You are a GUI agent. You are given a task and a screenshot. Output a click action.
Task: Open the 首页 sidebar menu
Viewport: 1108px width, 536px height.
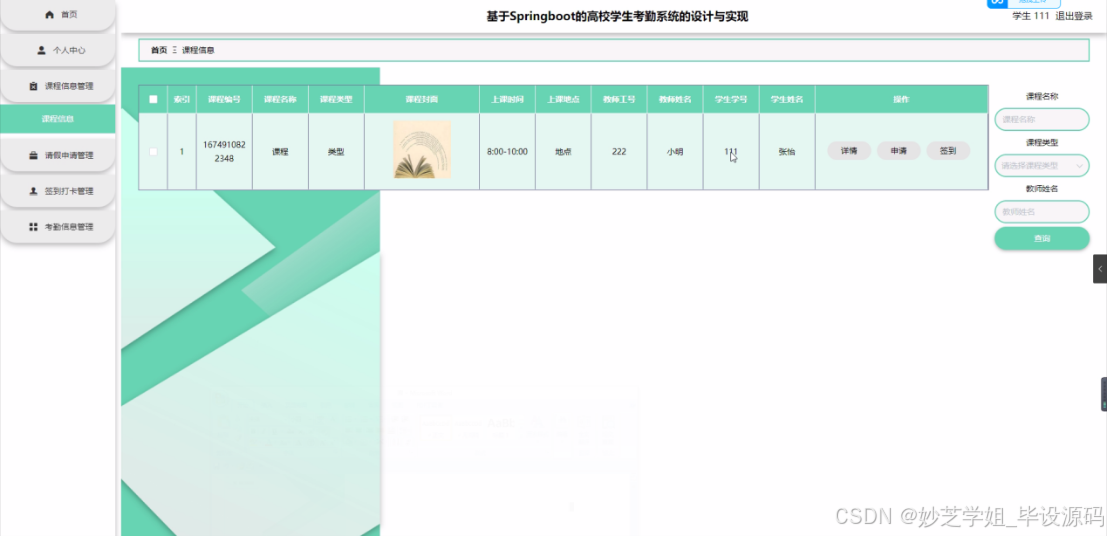pos(57,15)
